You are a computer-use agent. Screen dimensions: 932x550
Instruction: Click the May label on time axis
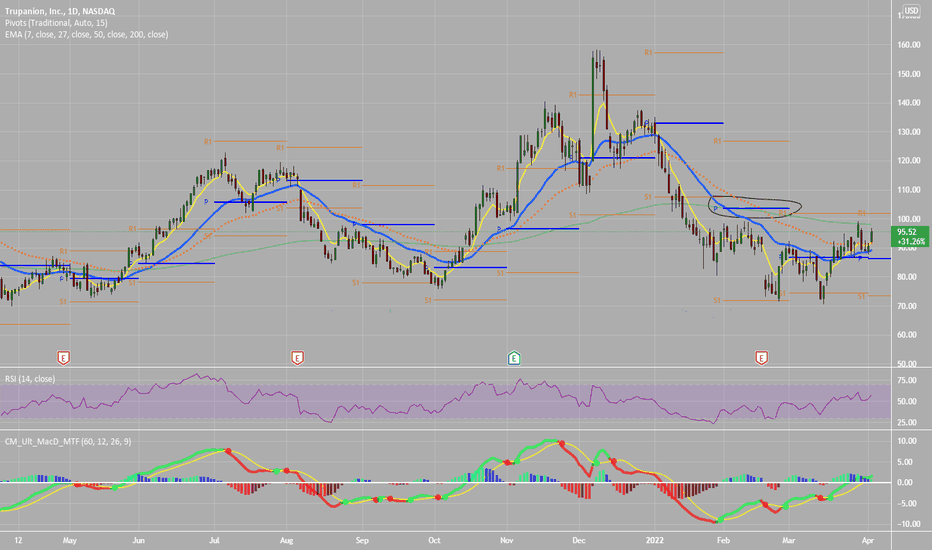click(x=70, y=540)
